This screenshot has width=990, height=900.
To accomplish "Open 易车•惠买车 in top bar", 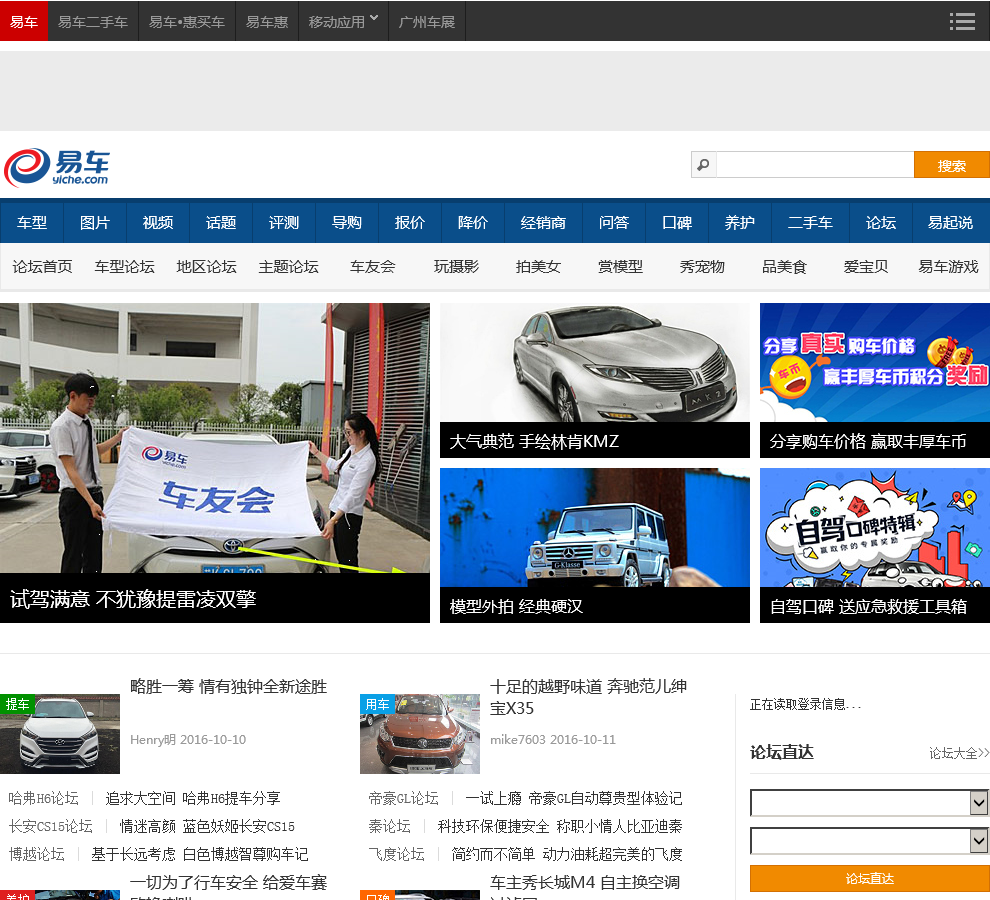I will [x=187, y=21].
